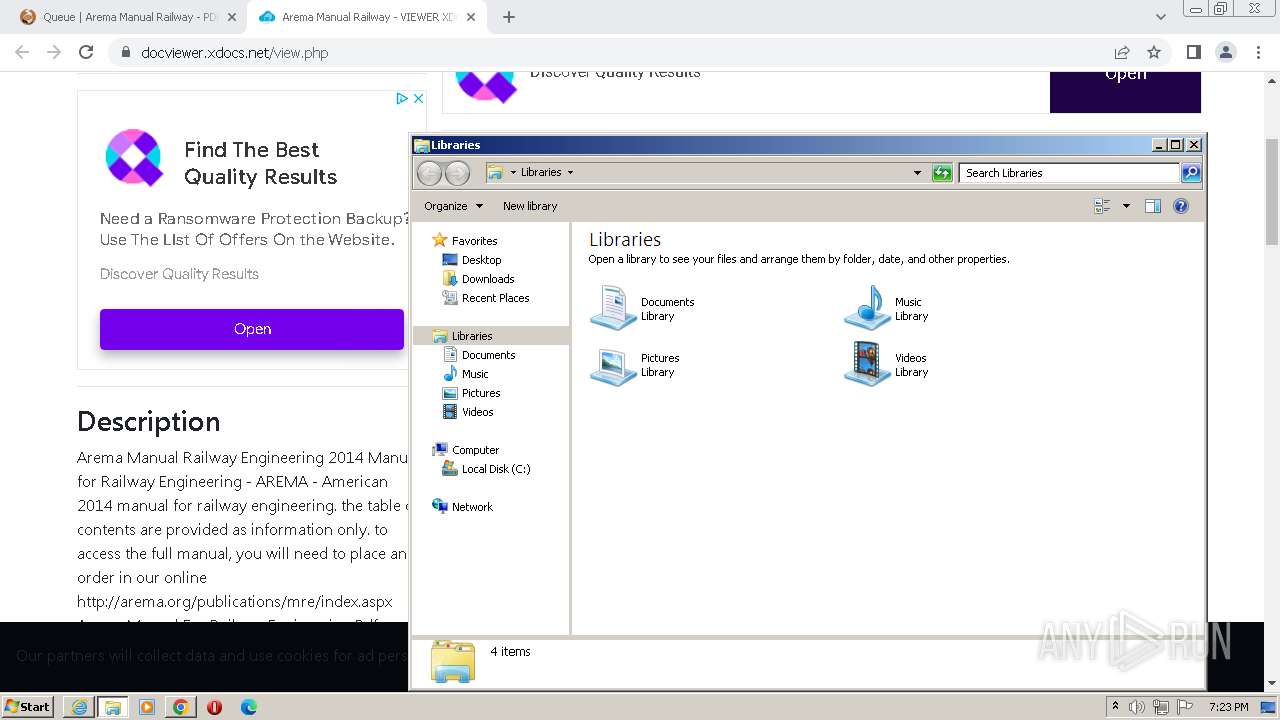Select Libraries node in navigation pane
Image resolution: width=1280 pixels, height=720 pixels.
coord(472,336)
